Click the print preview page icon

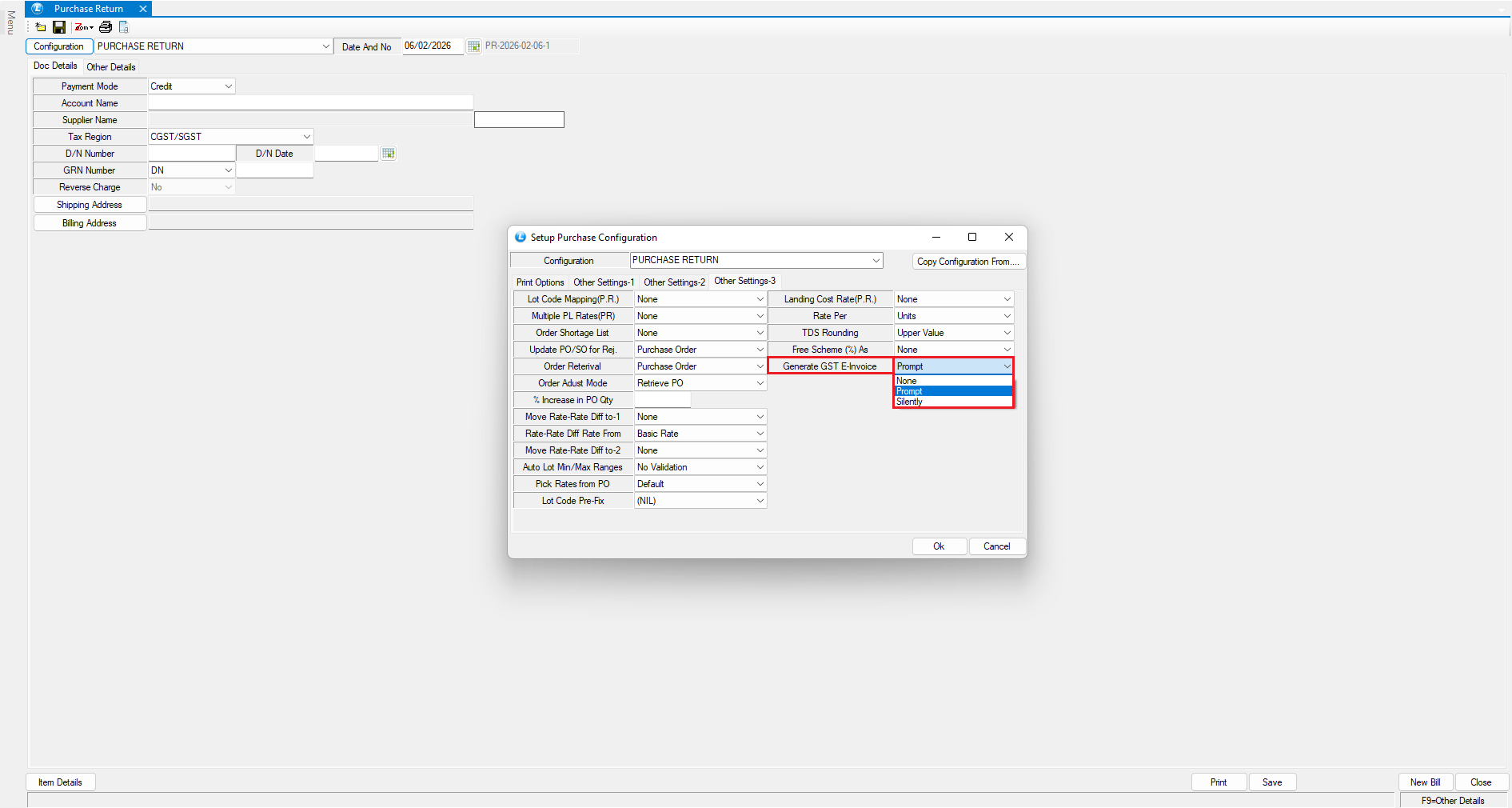pyautogui.click(x=124, y=27)
